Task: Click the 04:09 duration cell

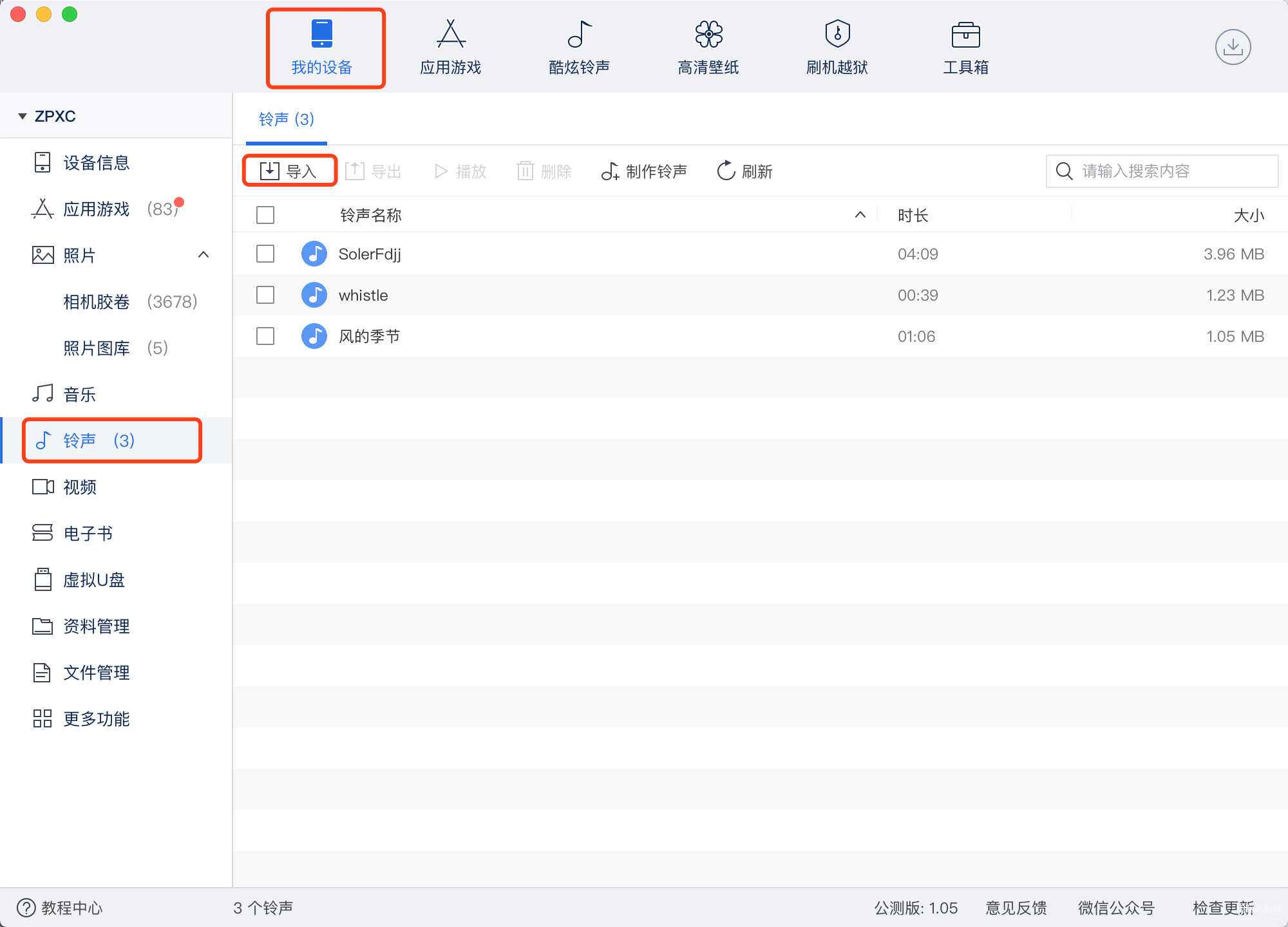Action: [x=918, y=254]
